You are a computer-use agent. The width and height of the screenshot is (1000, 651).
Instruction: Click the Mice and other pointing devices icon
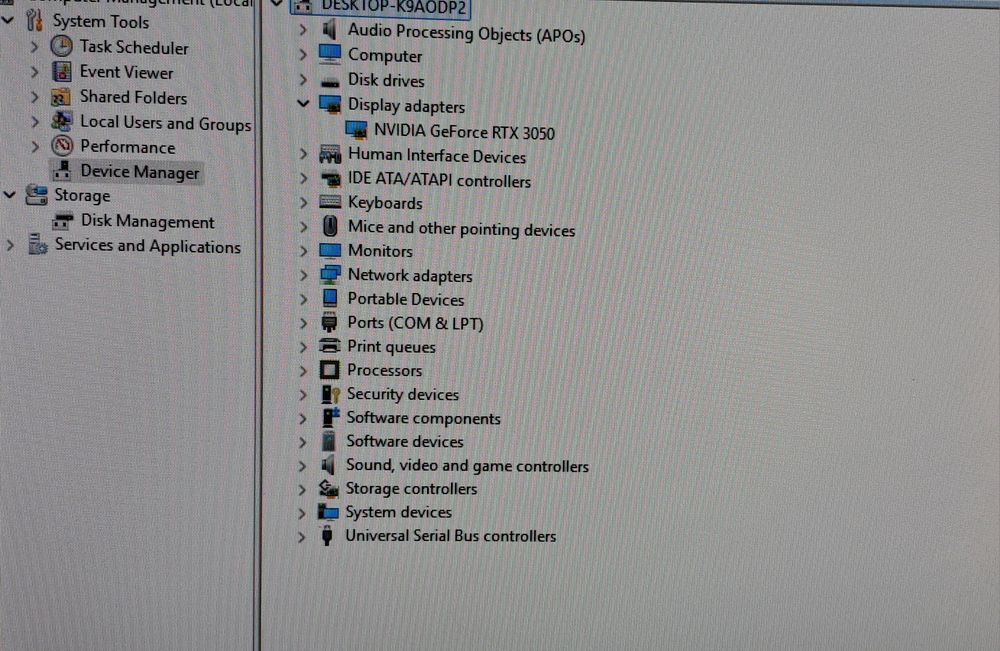tap(330, 226)
